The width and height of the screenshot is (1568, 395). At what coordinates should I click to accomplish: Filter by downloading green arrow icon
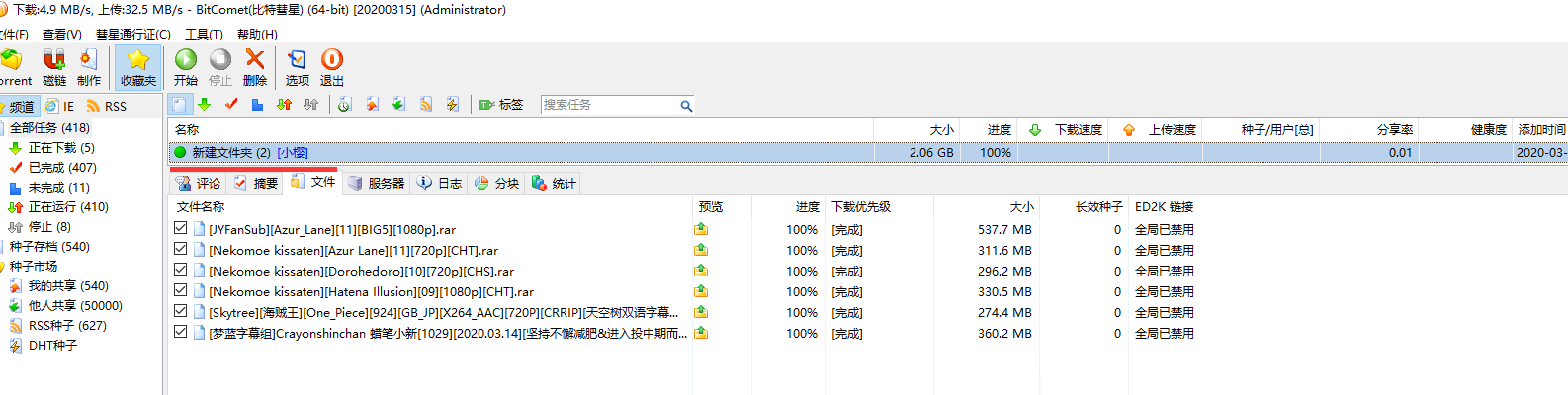(204, 105)
